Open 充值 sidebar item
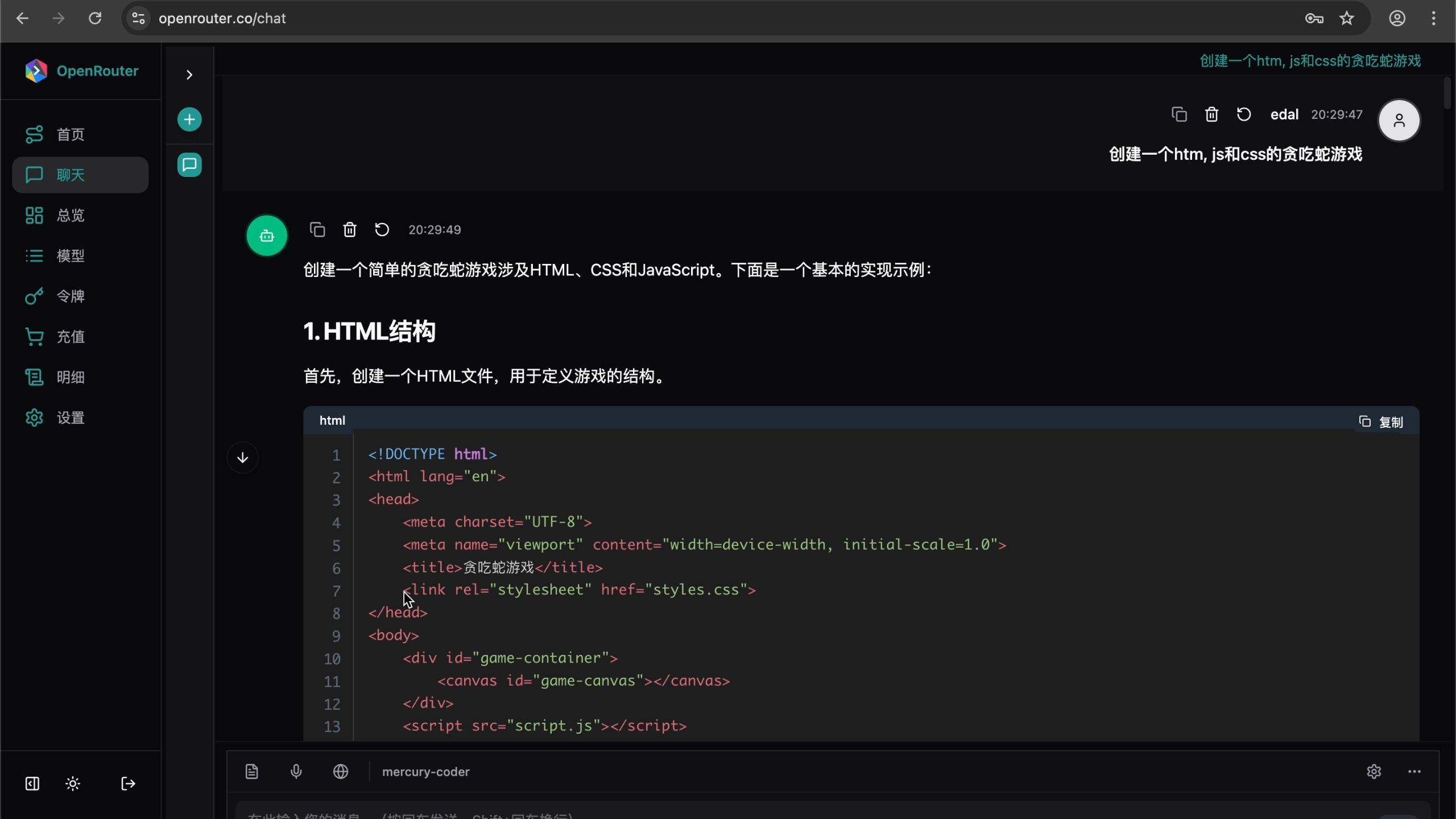 pos(71,337)
